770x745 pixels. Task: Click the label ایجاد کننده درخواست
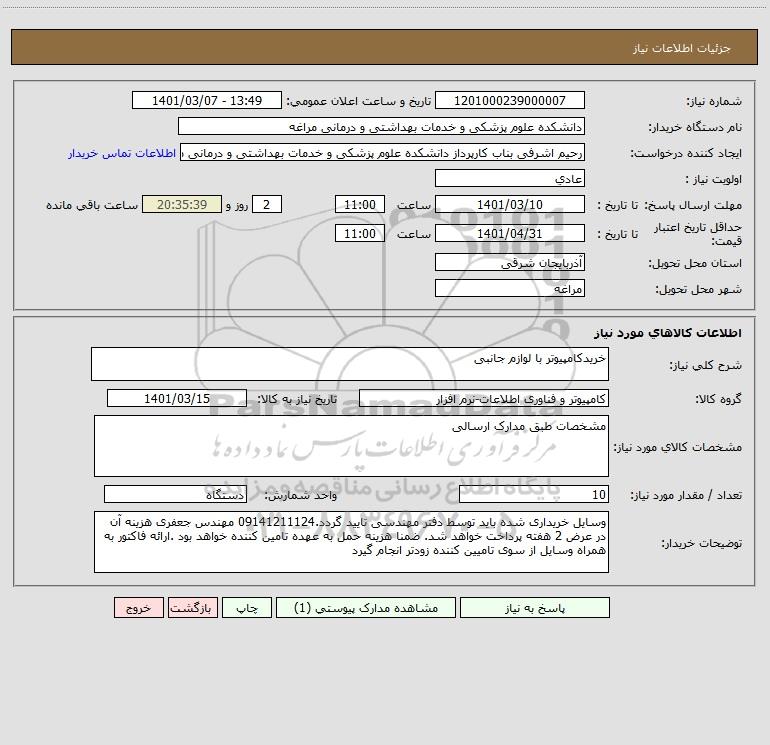point(686,154)
